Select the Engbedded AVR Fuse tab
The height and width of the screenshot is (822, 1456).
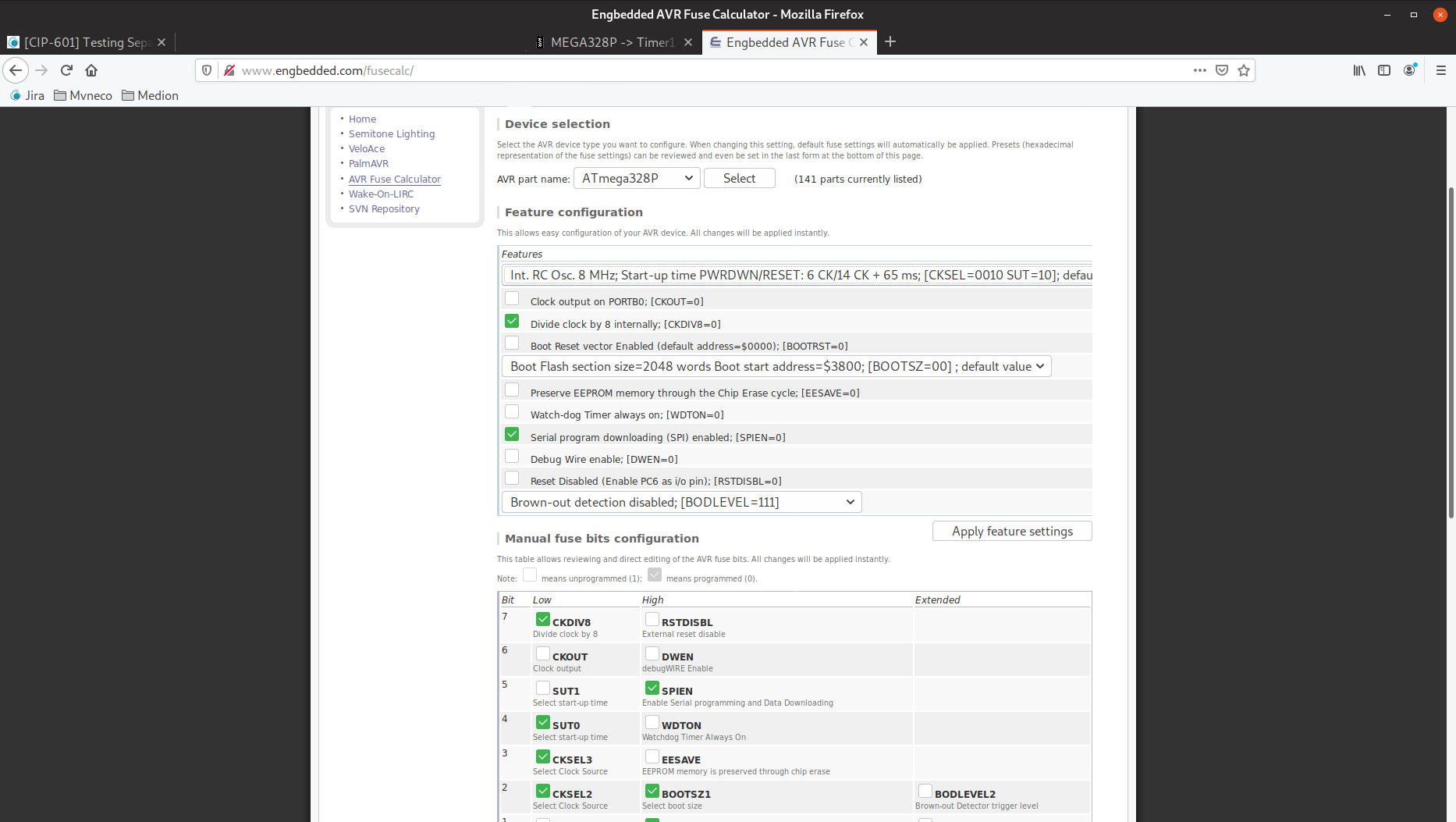(790, 42)
